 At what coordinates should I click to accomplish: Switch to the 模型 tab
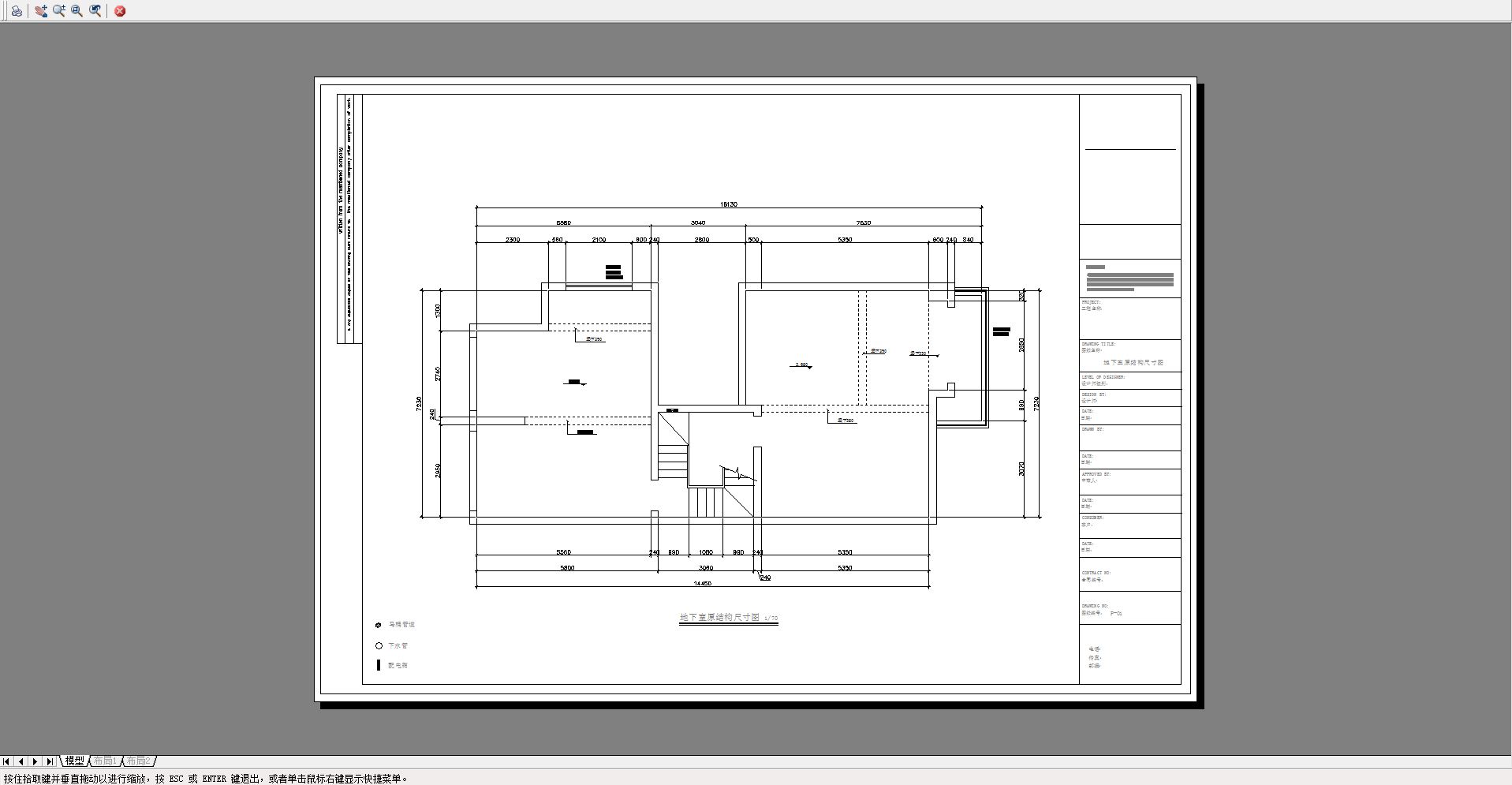coord(75,761)
